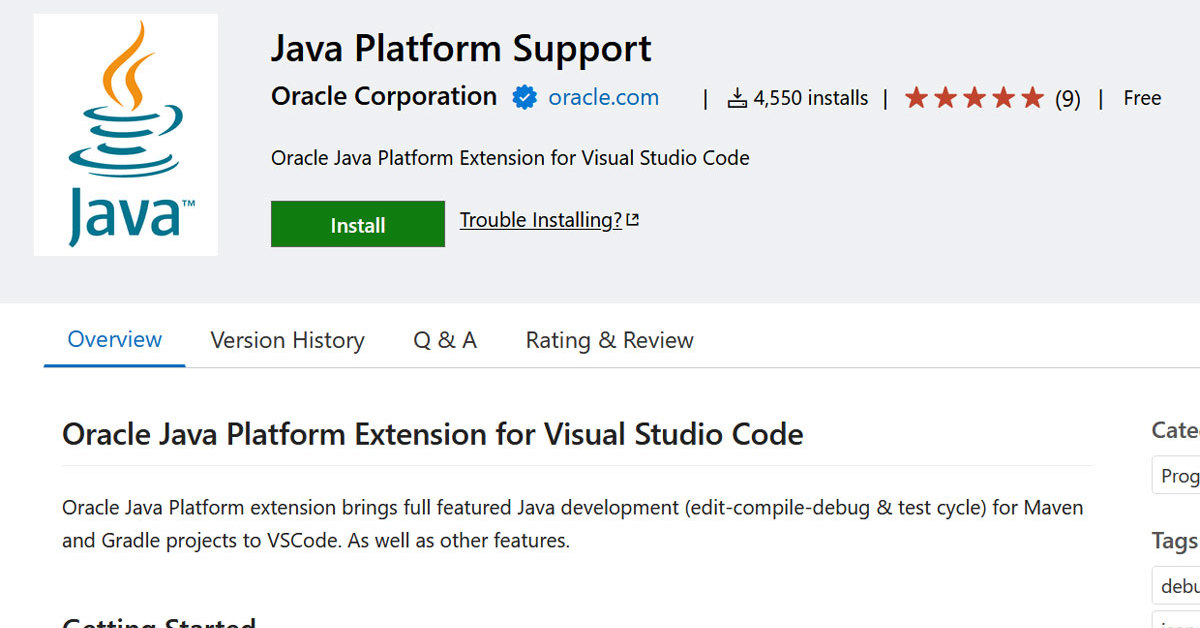Click the blue verified publisher badge
Screen dimensions: 1200x628
[524, 98]
